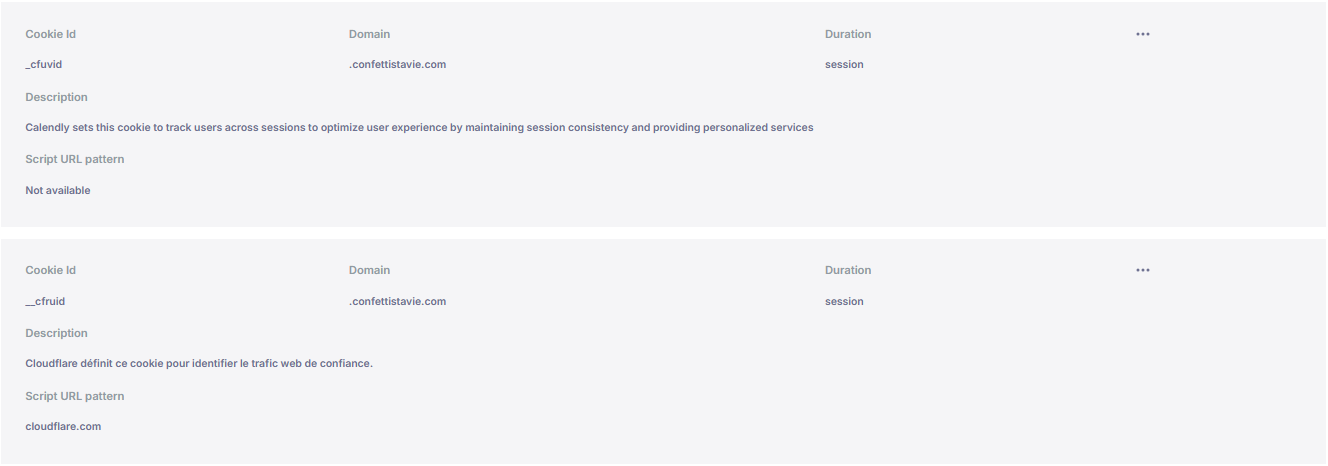Click the Cookie Id label above __cfruid

click(50, 270)
